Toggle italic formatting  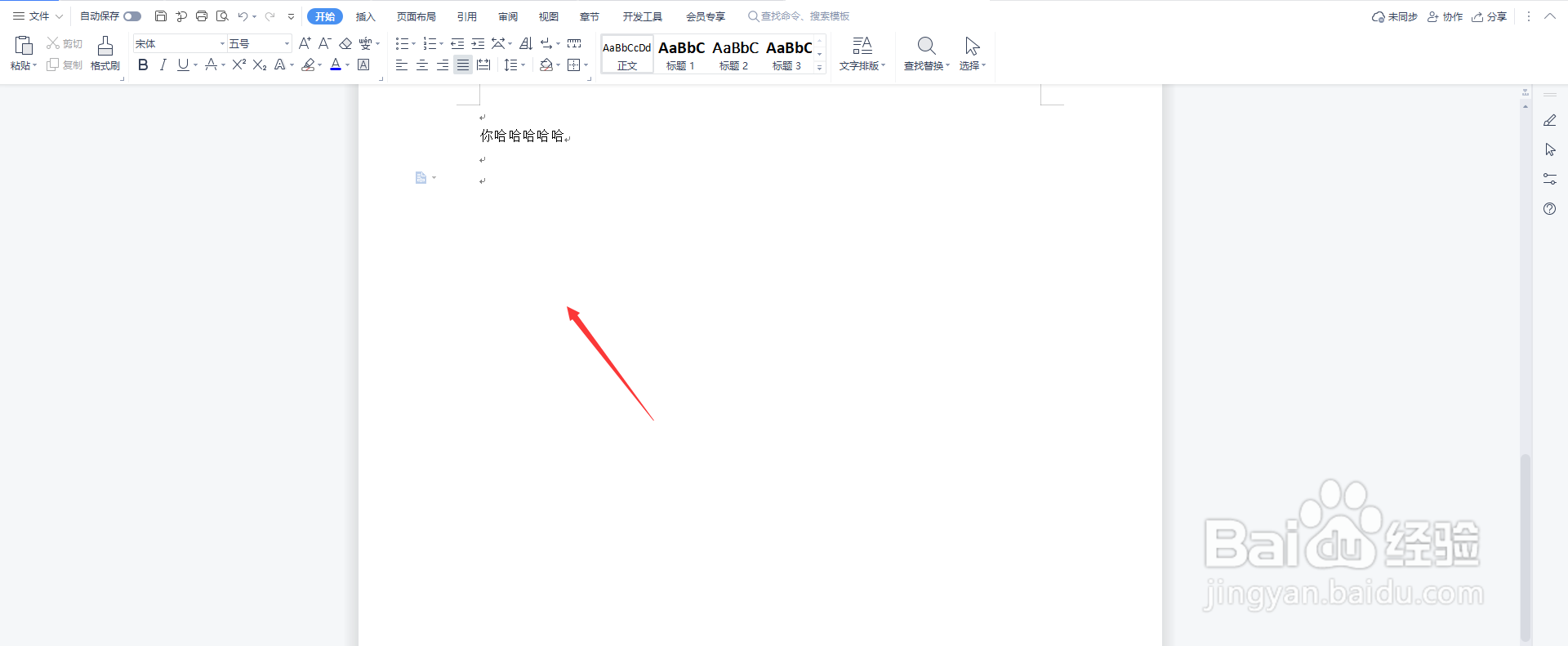click(x=163, y=65)
